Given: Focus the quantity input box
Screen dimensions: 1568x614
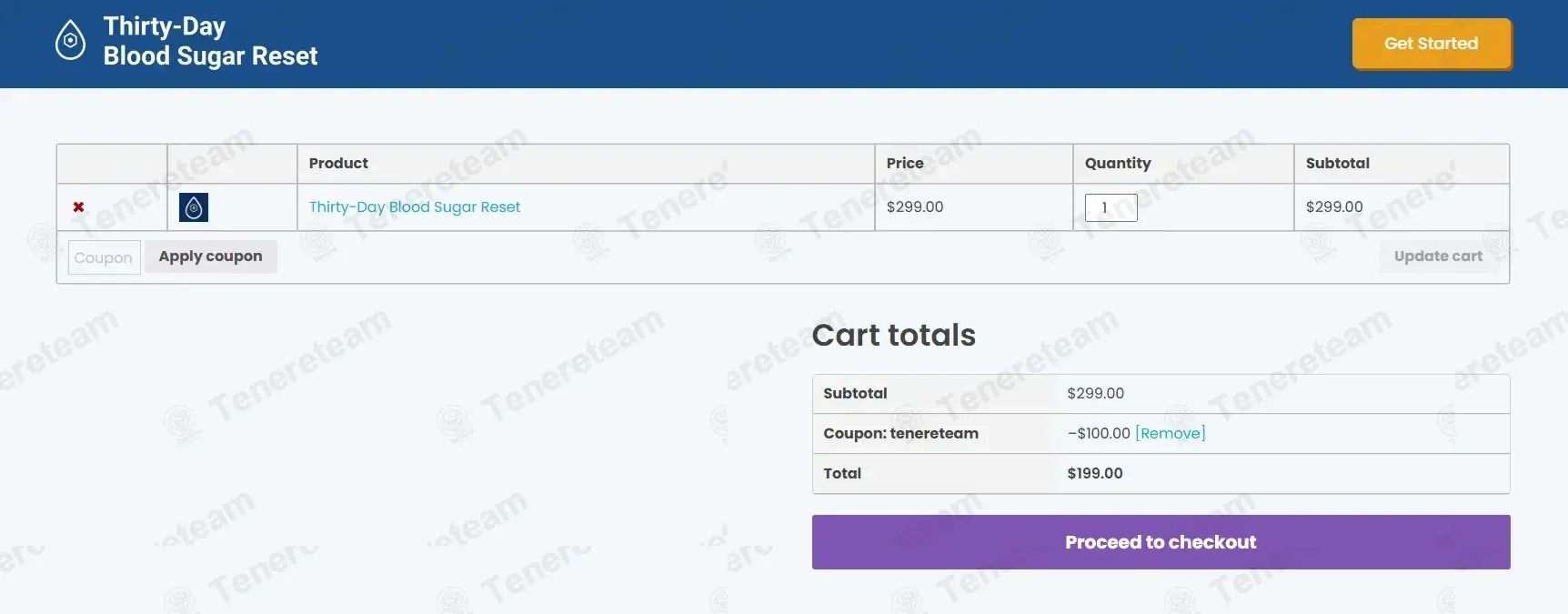Looking at the screenshot, I should pyautogui.click(x=1111, y=207).
